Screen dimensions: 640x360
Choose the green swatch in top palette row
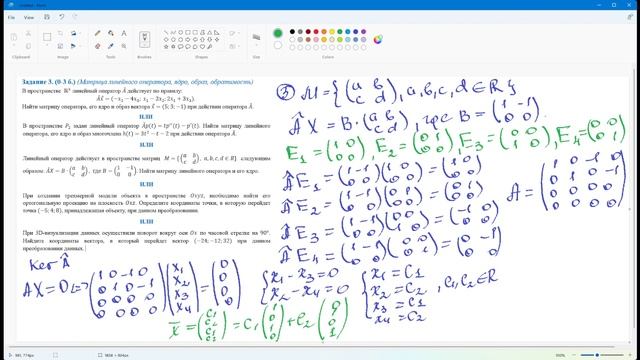point(340,31)
